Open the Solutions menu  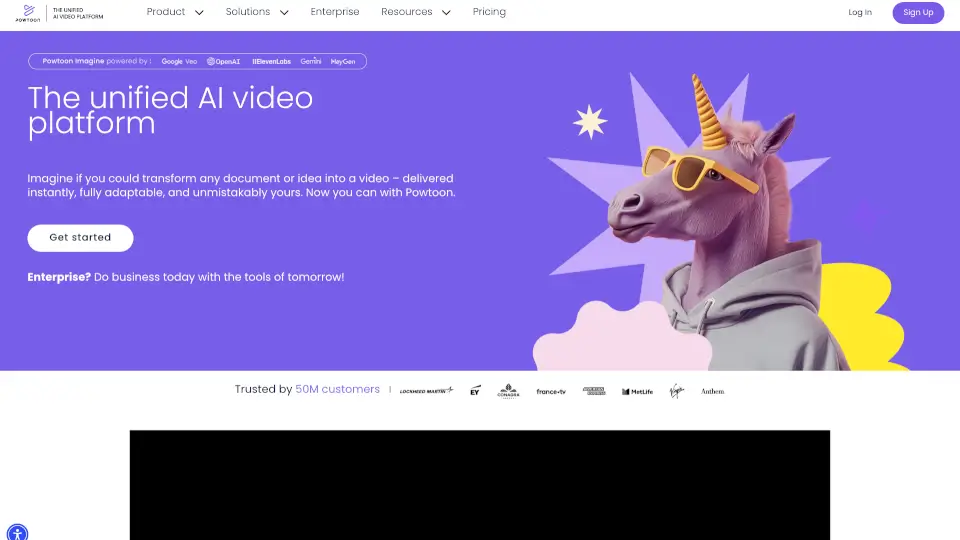pyautogui.click(x=247, y=12)
